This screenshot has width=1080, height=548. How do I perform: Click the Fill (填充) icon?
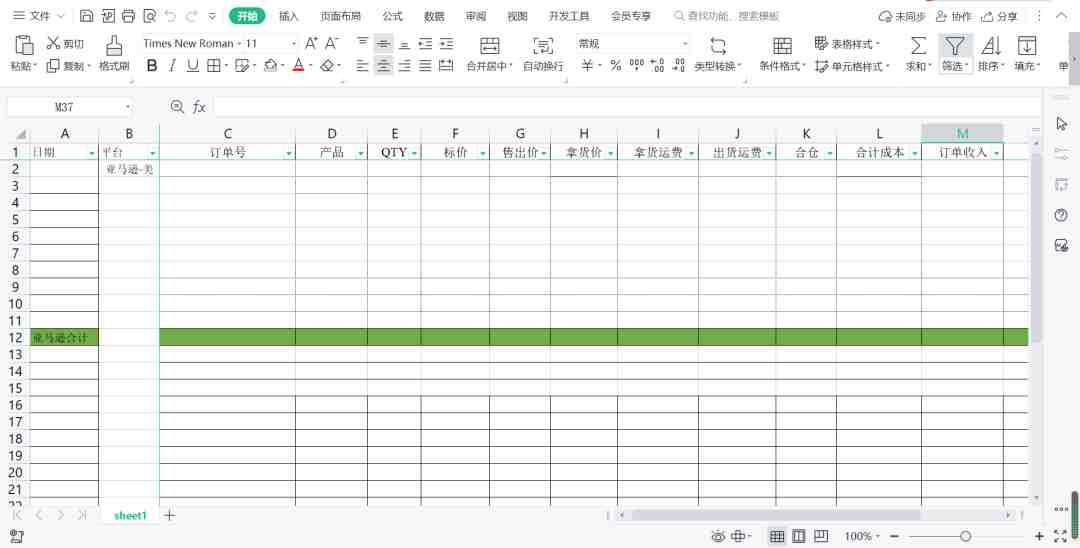[x=1026, y=46]
